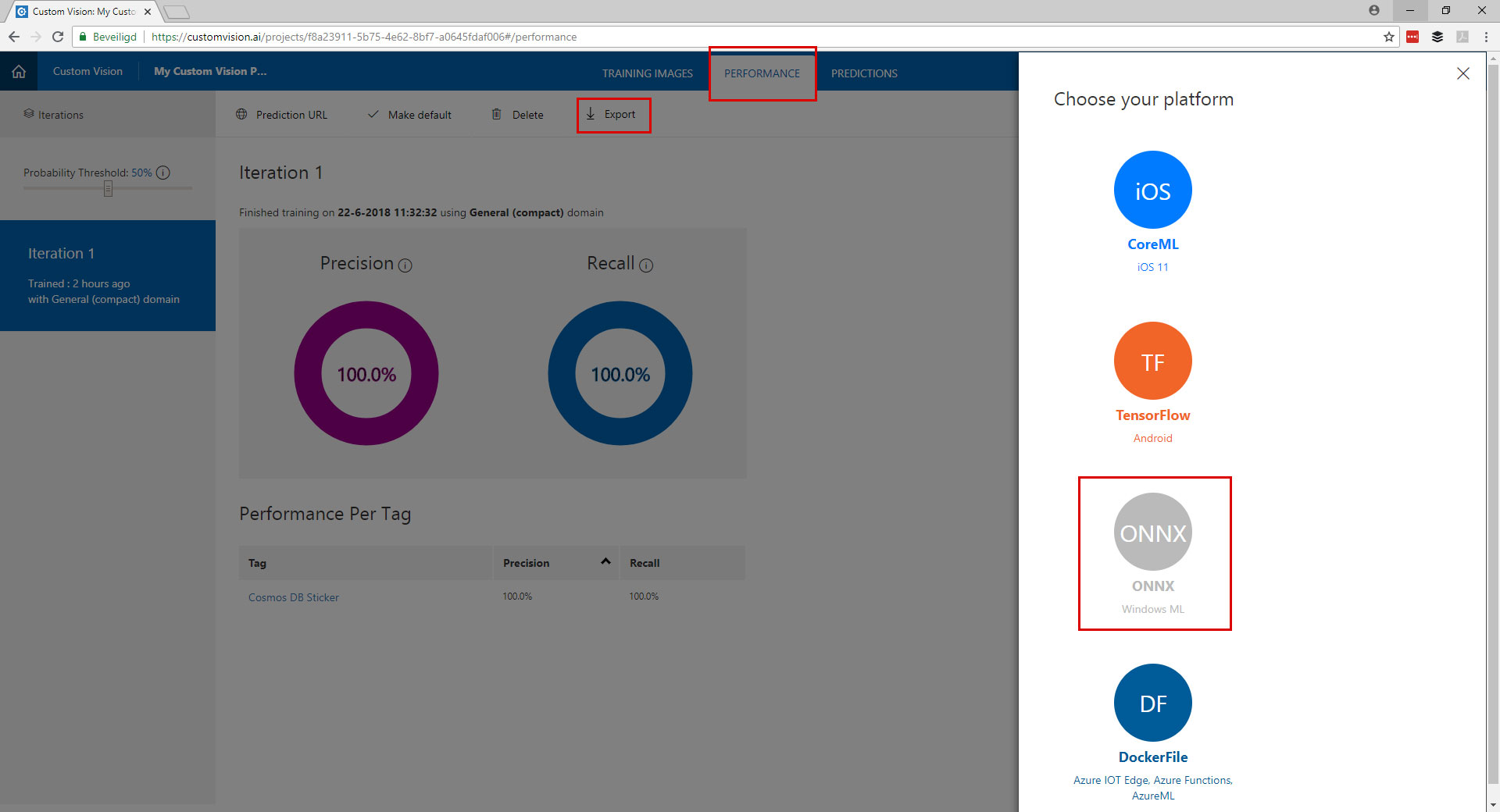The height and width of the screenshot is (812, 1500).
Task: Pick the DockerFile platform icon
Action: point(1153,703)
